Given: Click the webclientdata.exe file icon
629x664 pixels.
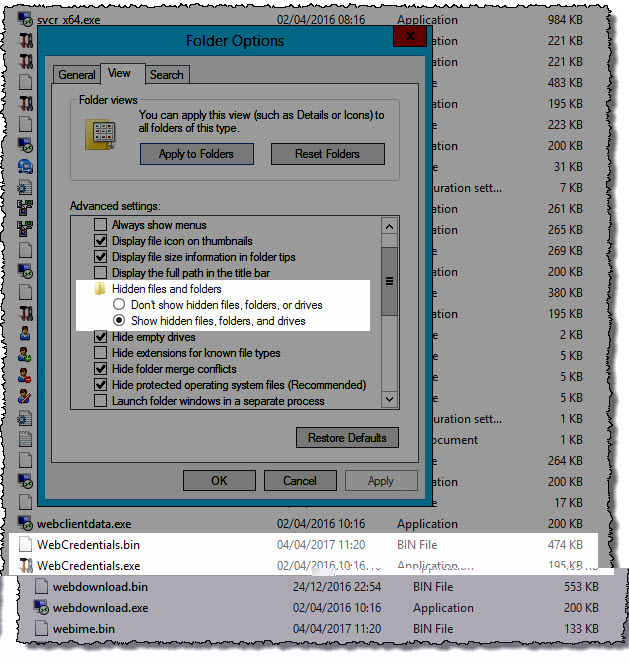Looking at the screenshot, I should (x=25, y=524).
